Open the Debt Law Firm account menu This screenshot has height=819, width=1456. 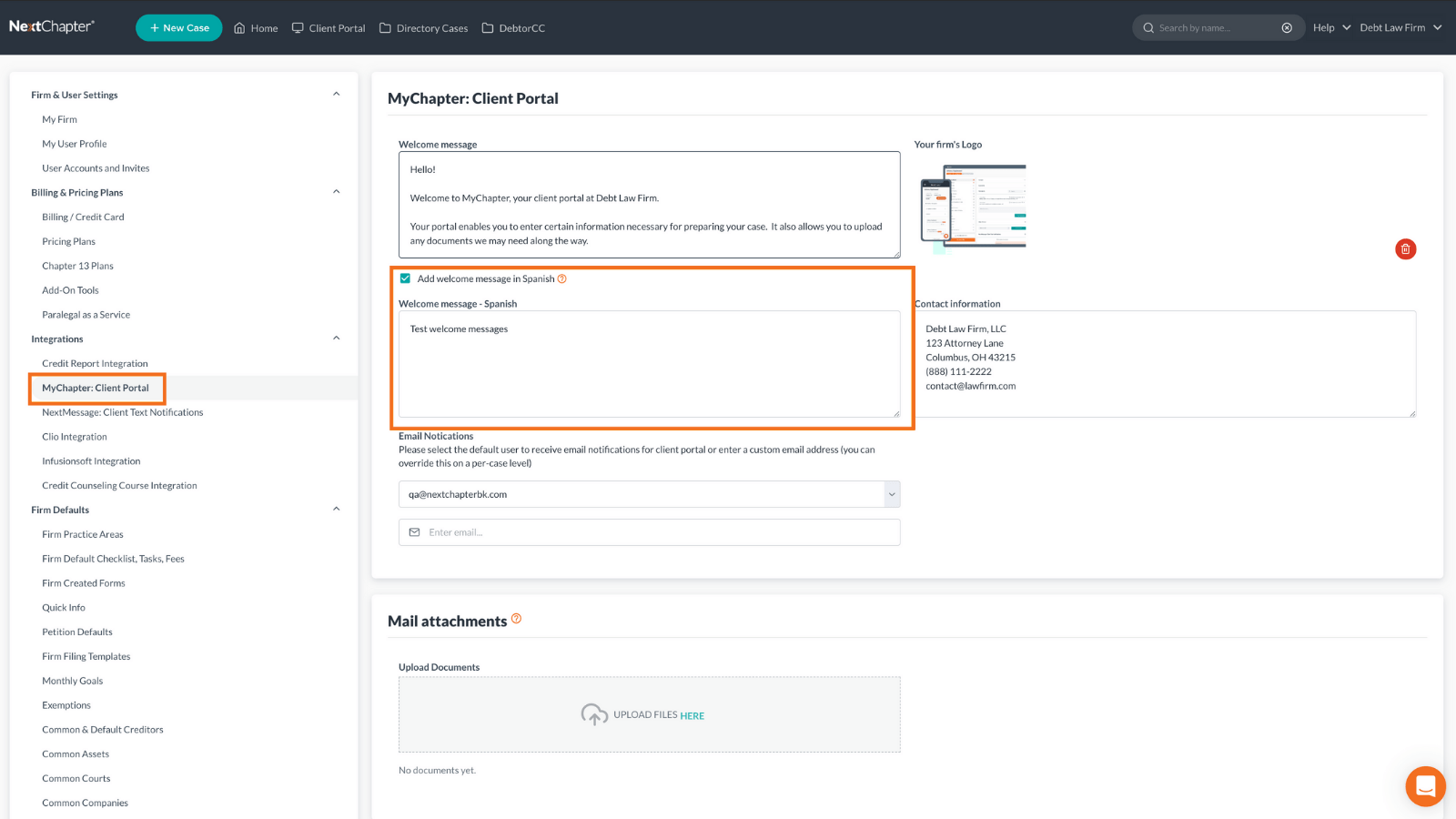point(1400,28)
